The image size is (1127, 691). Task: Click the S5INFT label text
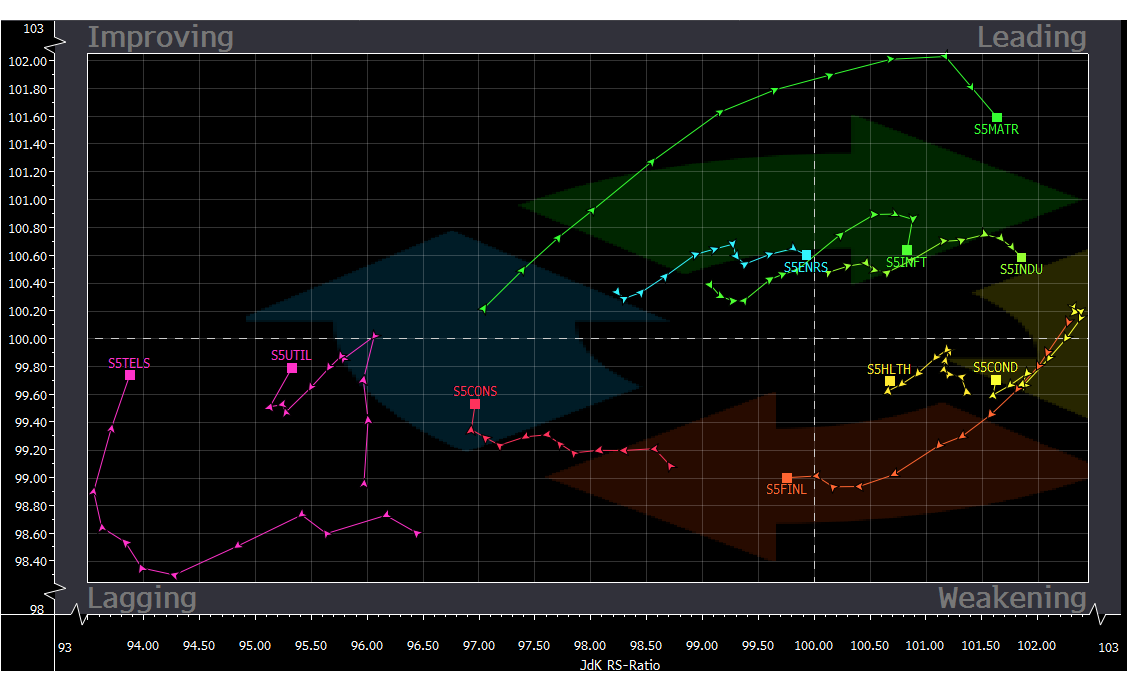coord(906,262)
